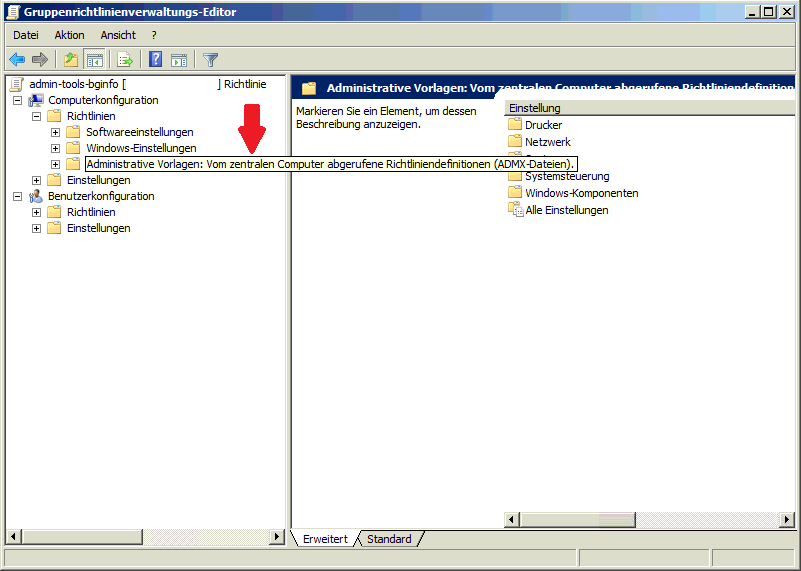Click the Export list toolbar icon

click(x=125, y=60)
